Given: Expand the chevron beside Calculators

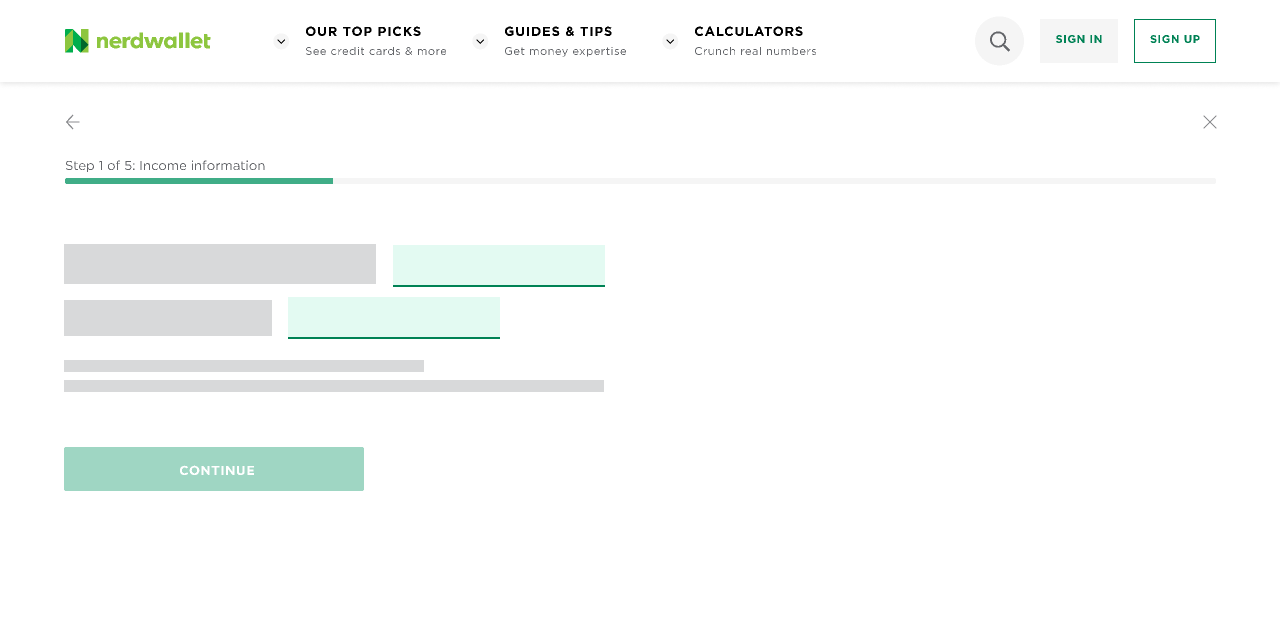Looking at the screenshot, I should pyautogui.click(x=670, y=41).
